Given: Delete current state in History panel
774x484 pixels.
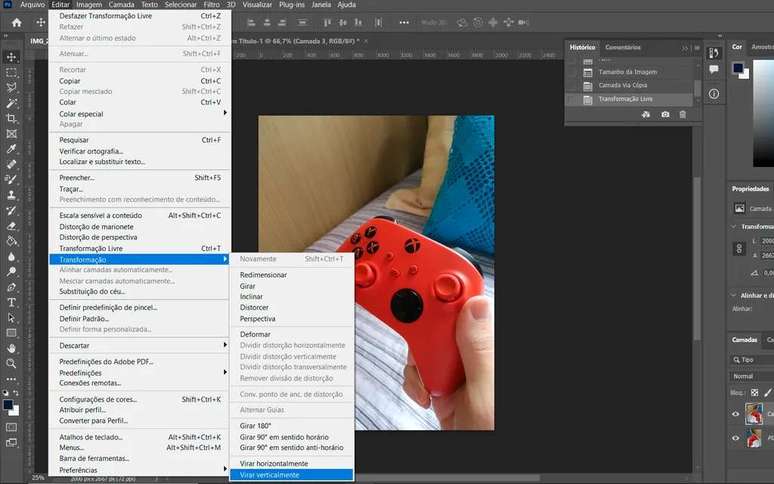Looking at the screenshot, I should (x=683, y=114).
